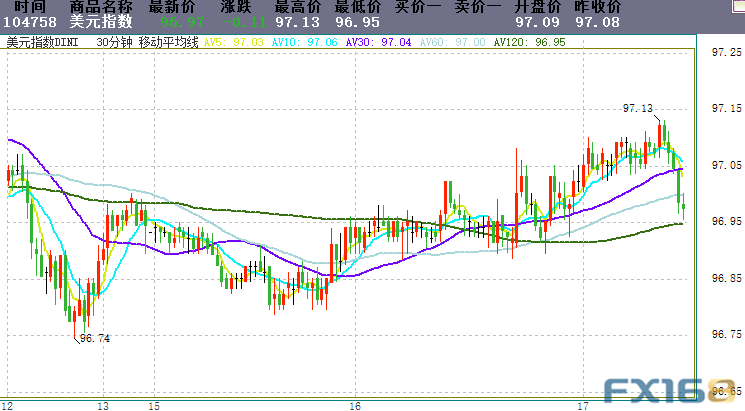Screen dimensions: 745x411
Task: Click the 最新价 column header
Action: point(172,7)
